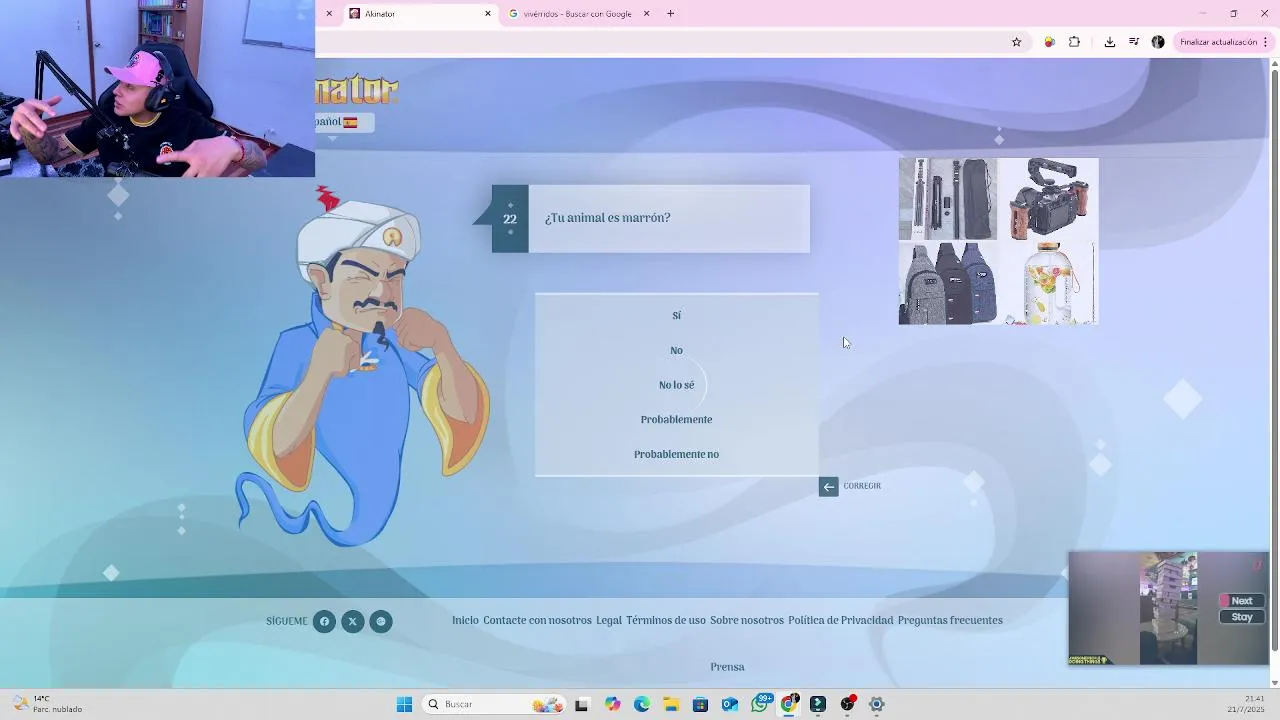Image resolution: width=1280 pixels, height=720 pixels.
Task: Click the Corregir back arrow icon
Action: coord(828,486)
